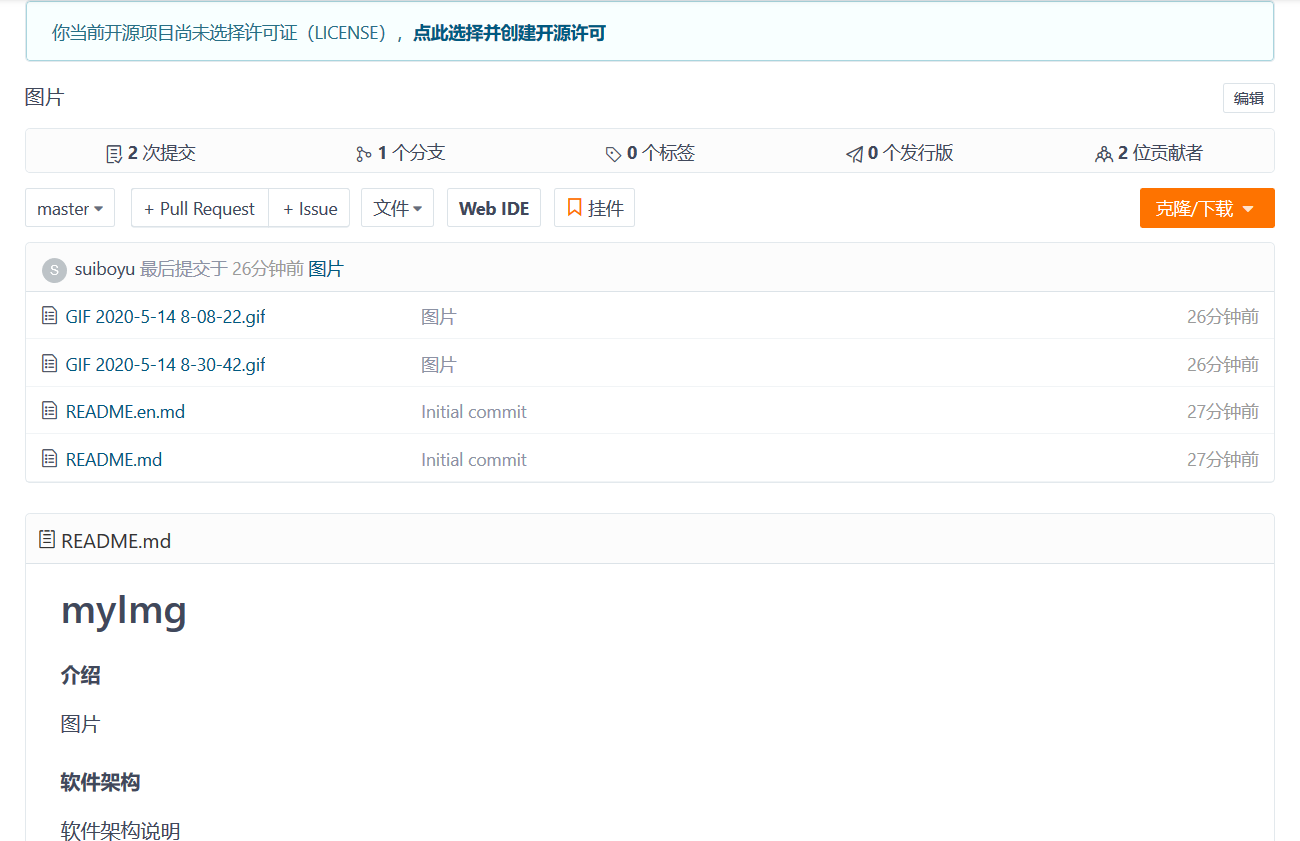Click the paper plane releases icon
The height and width of the screenshot is (841, 1300).
[854, 154]
